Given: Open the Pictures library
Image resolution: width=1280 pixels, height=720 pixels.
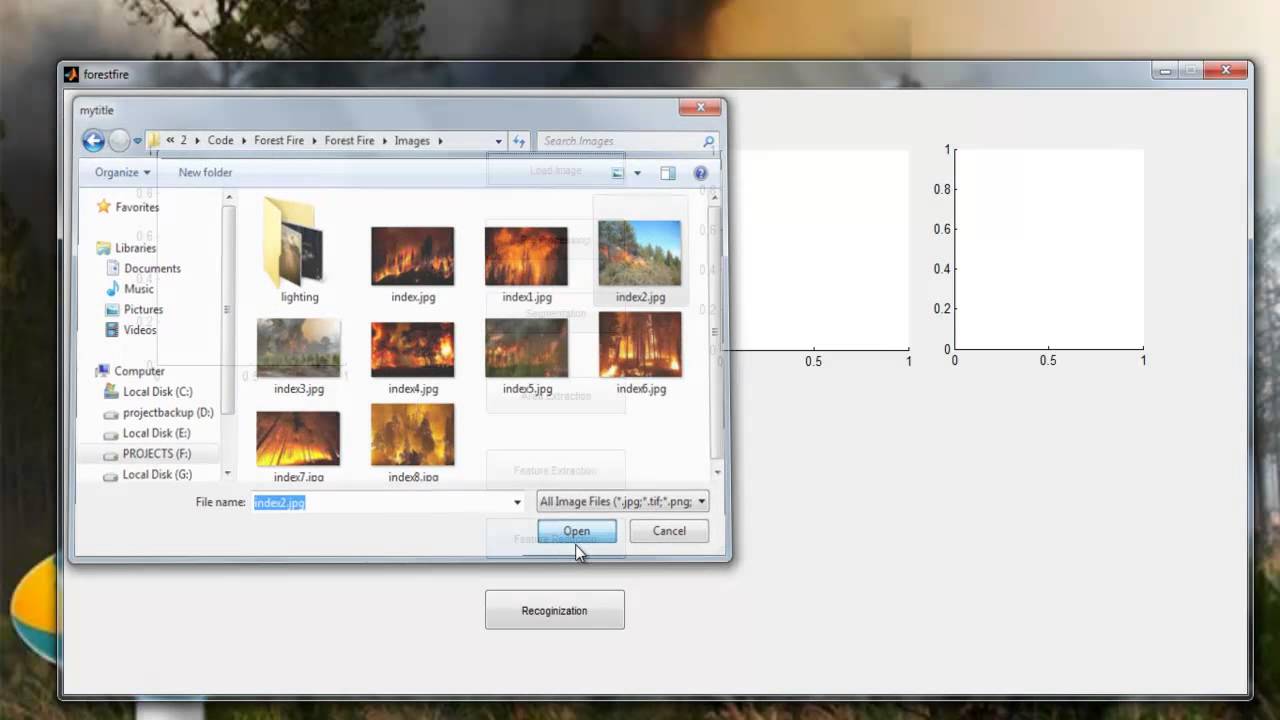Looking at the screenshot, I should (143, 309).
